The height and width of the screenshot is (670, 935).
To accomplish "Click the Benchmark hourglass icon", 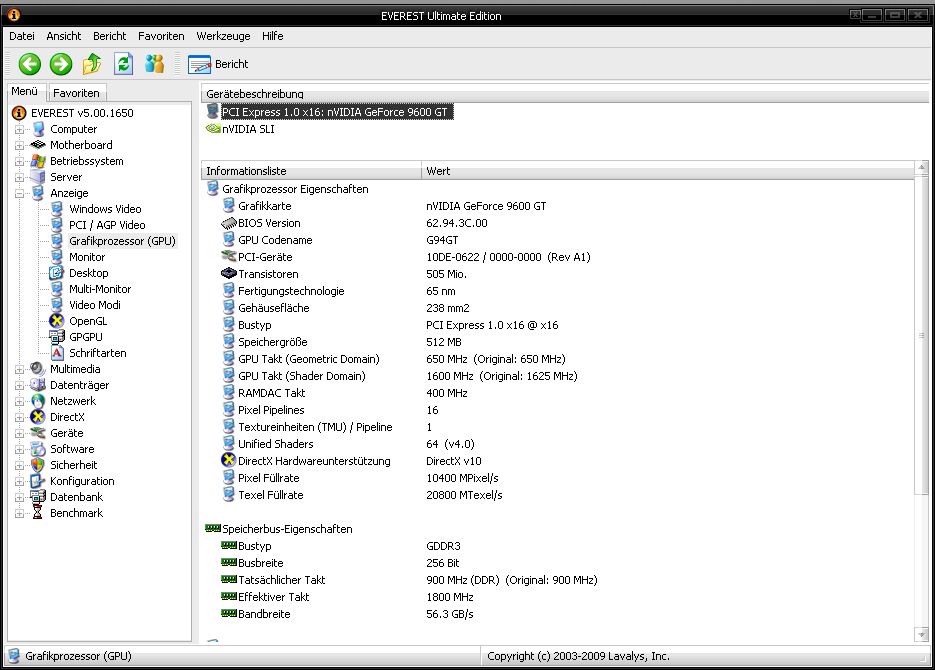I will (x=38, y=513).
